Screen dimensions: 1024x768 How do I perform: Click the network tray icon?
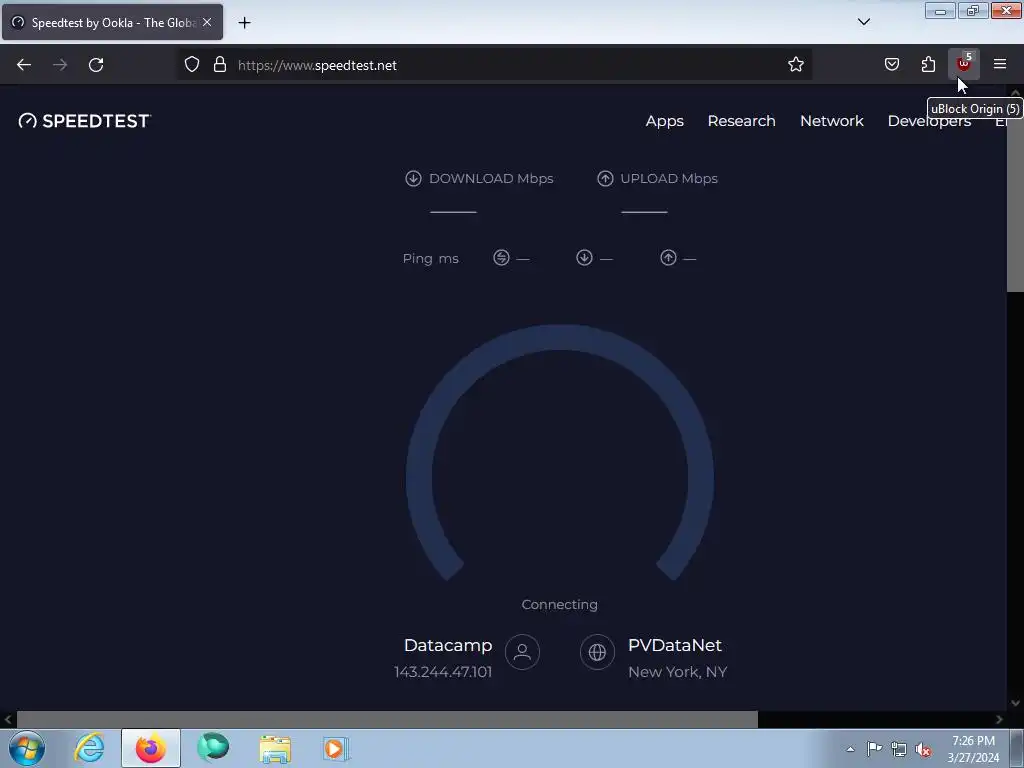pyautogui.click(x=899, y=750)
